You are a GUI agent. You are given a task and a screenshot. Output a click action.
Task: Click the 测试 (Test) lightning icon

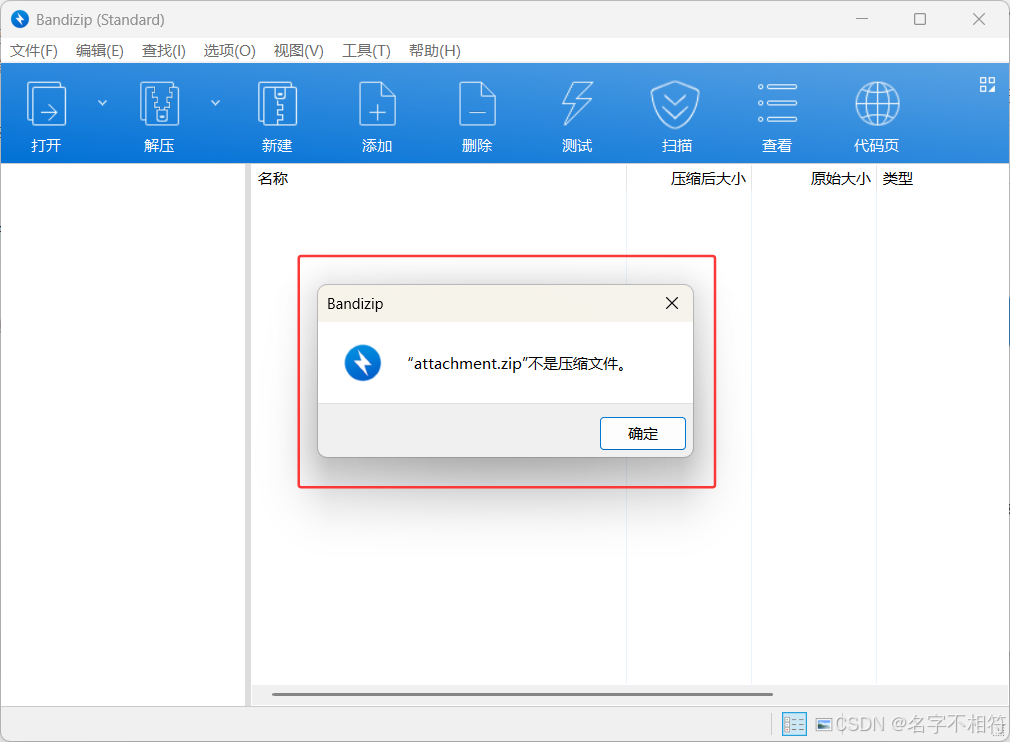tap(577, 104)
